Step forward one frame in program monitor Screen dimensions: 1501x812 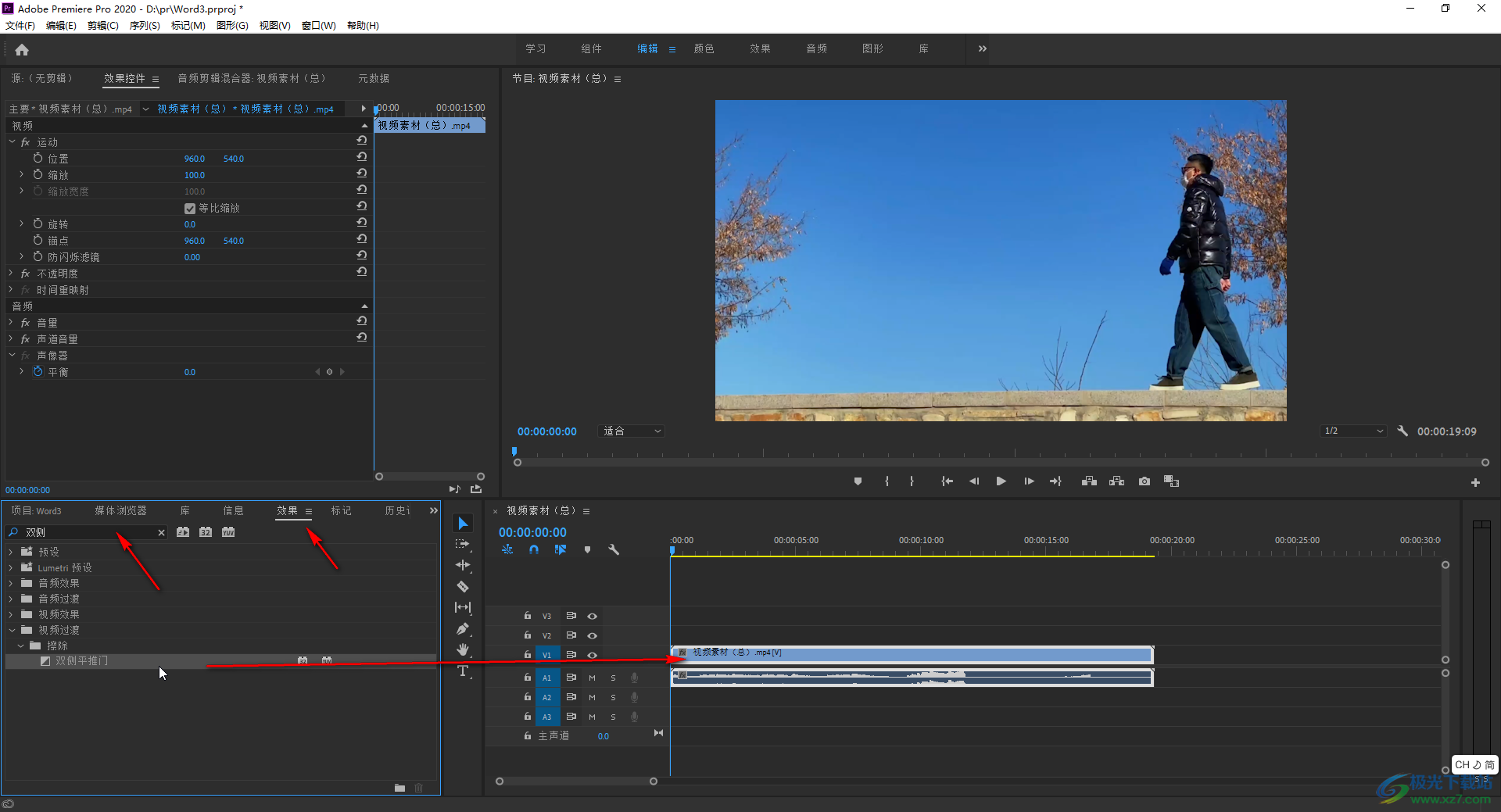[x=1029, y=481]
